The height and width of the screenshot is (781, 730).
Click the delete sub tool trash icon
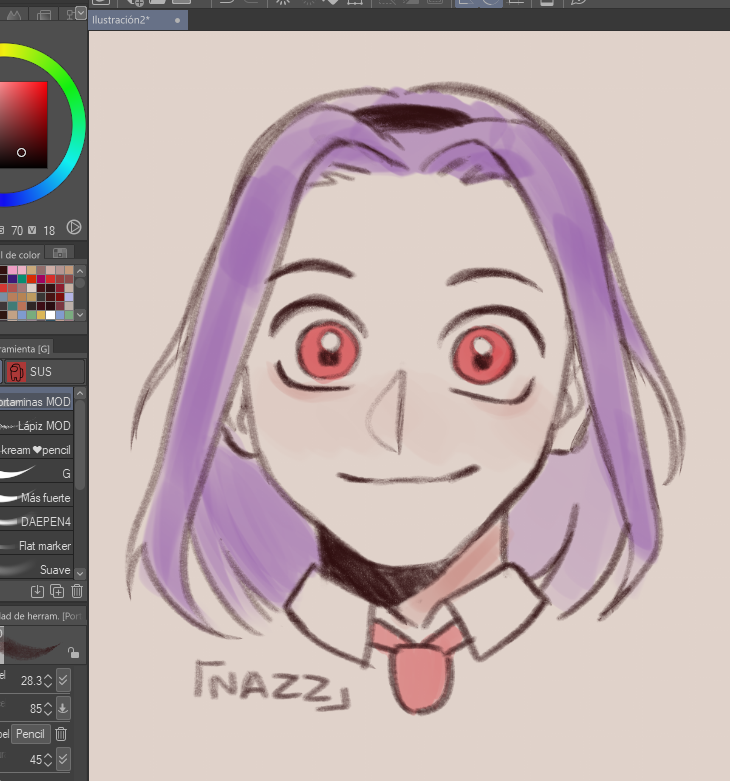[77, 591]
